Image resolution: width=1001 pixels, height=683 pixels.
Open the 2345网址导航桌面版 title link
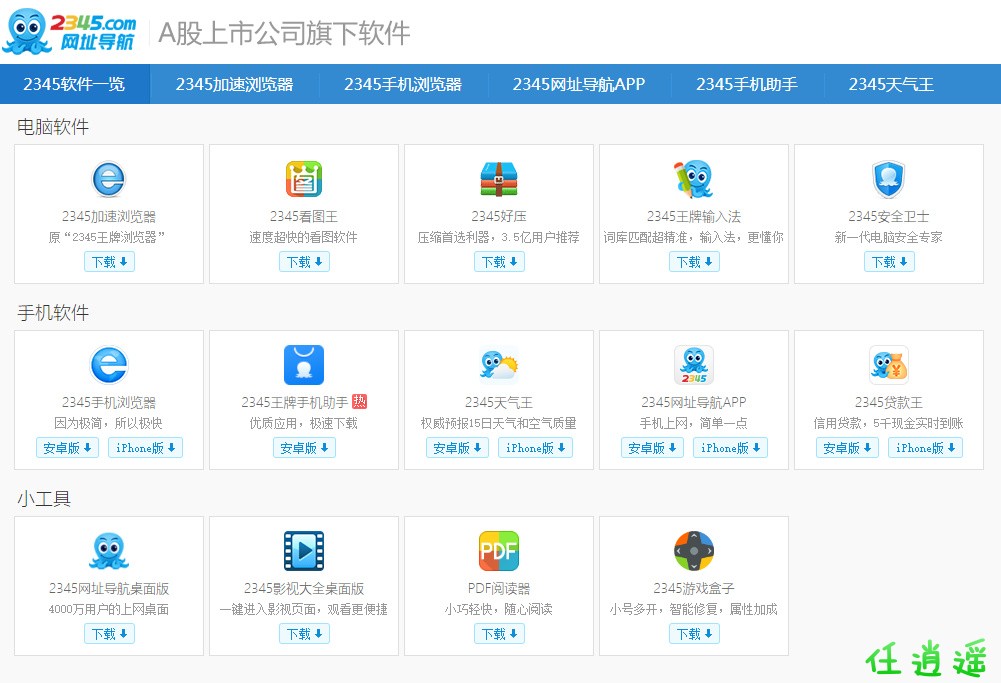coord(109,588)
